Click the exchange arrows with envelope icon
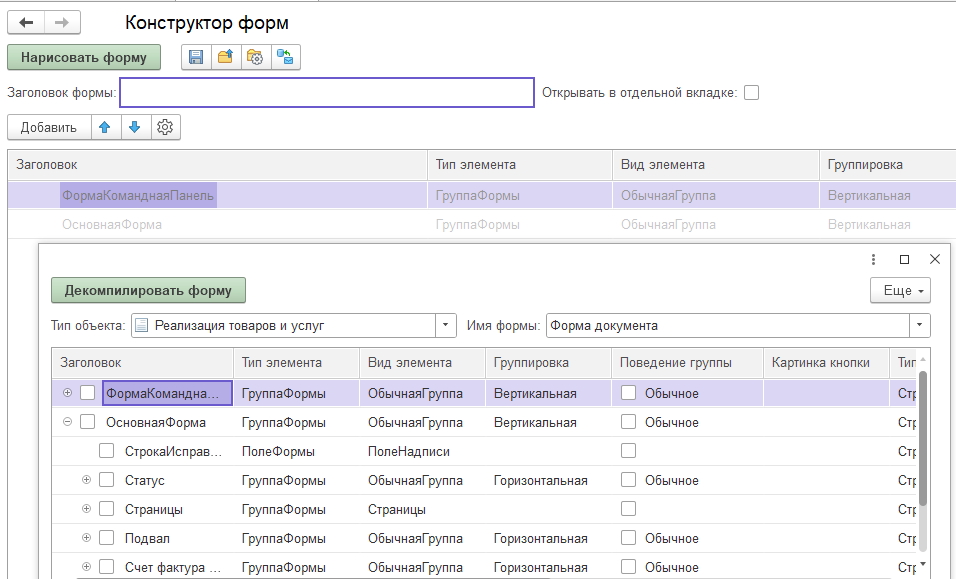This screenshot has height=579, width=956. 285,58
